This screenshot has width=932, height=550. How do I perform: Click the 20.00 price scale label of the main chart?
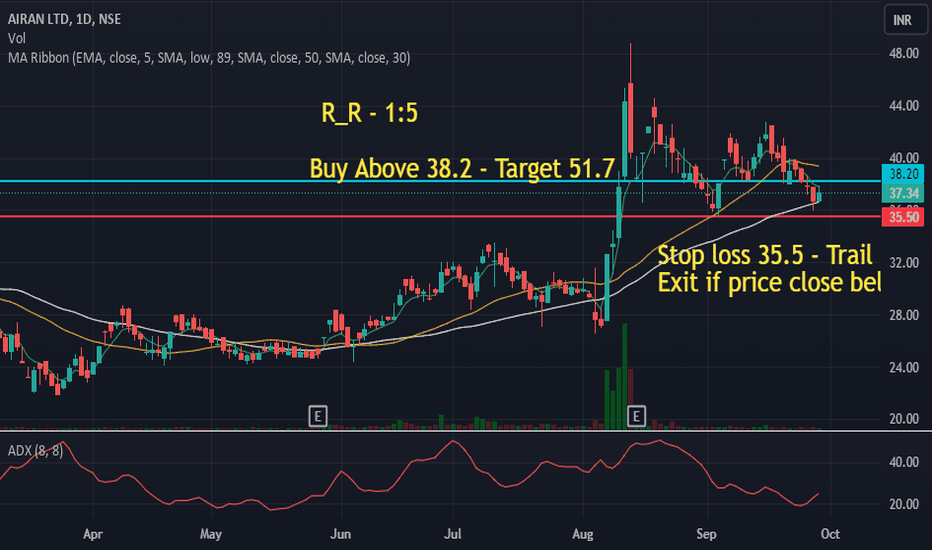[903, 419]
